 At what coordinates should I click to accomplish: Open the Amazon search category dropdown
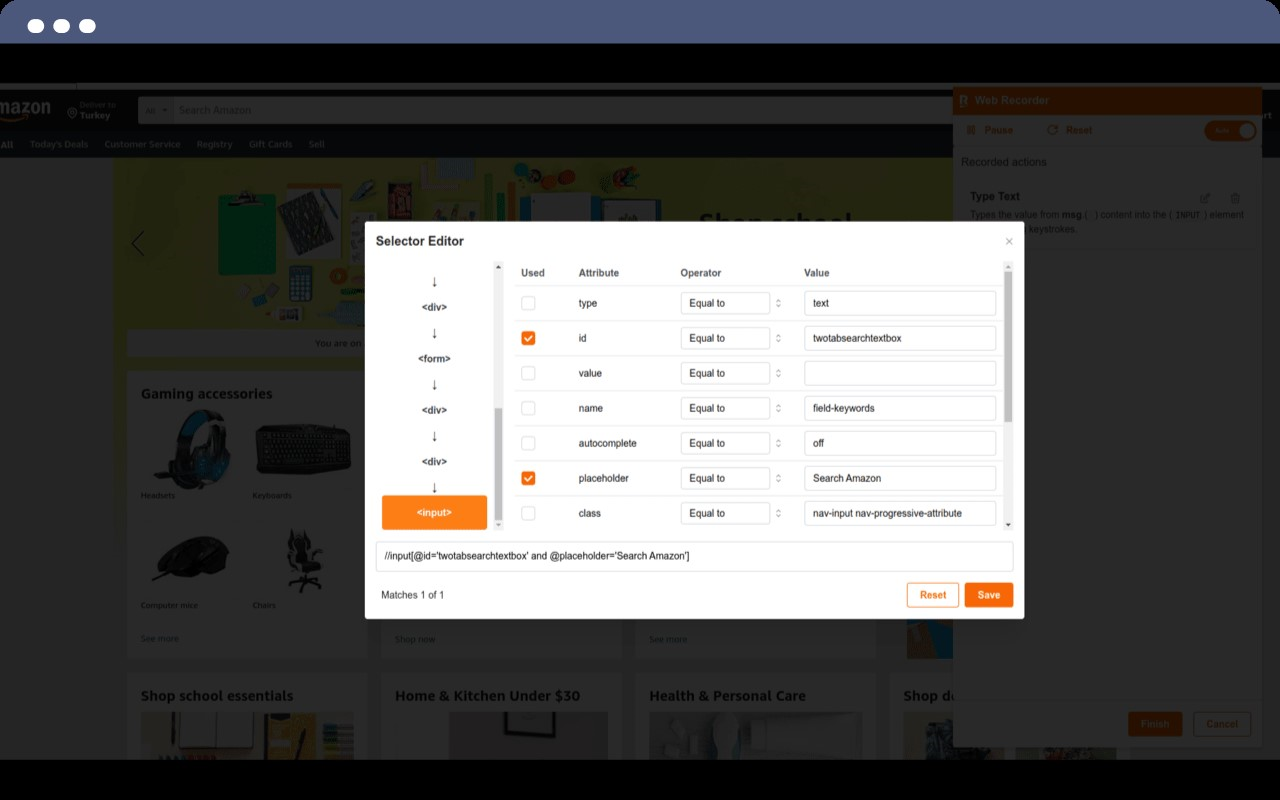[155, 110]
